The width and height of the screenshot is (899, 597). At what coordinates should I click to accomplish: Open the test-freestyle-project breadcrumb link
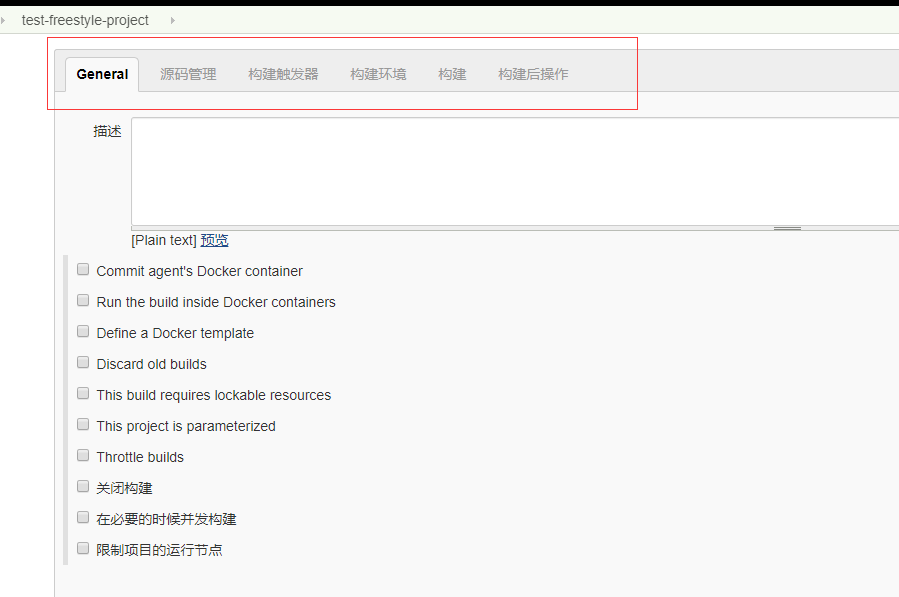click(x=85, y=20)
